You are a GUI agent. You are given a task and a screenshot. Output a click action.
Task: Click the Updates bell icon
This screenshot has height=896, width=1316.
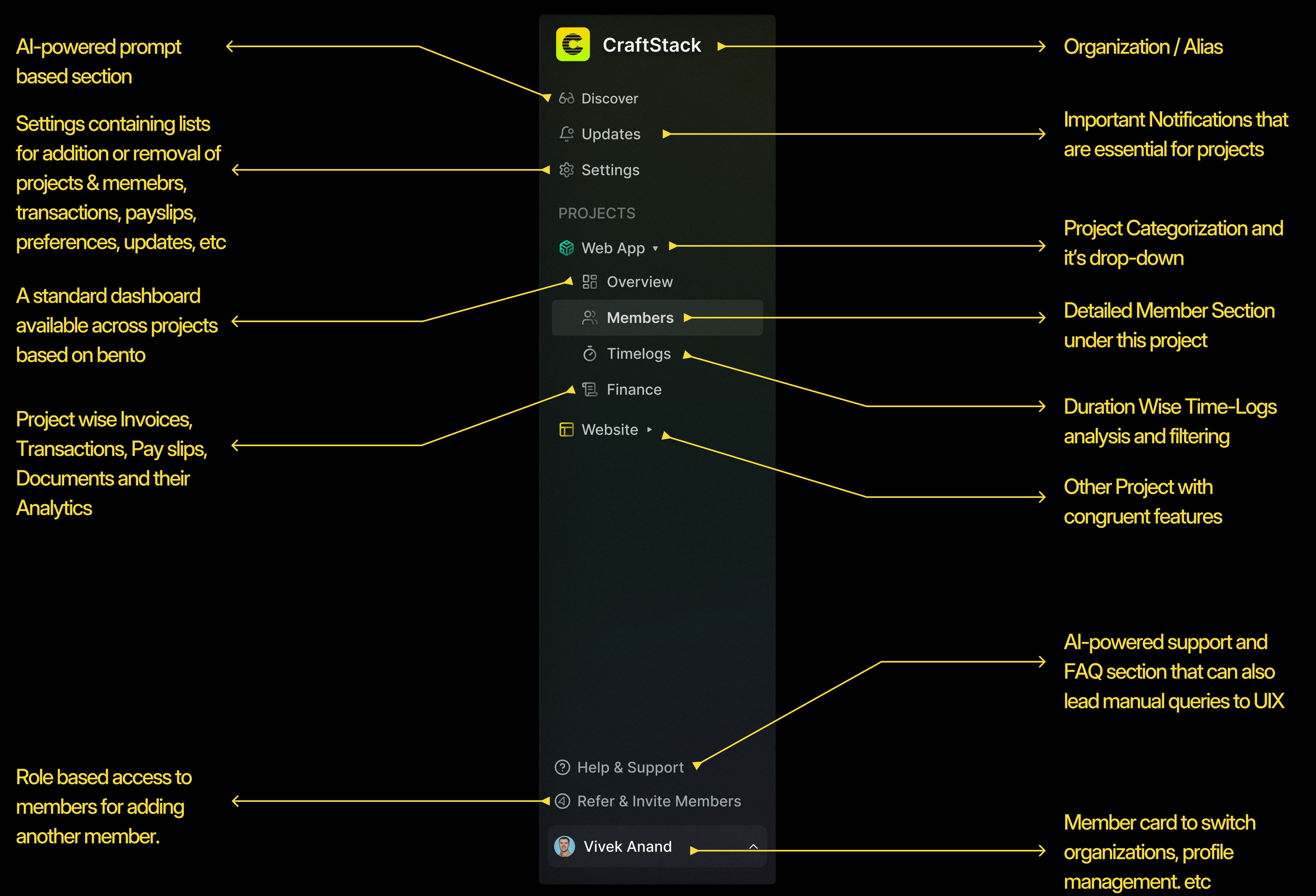(566, 134)
